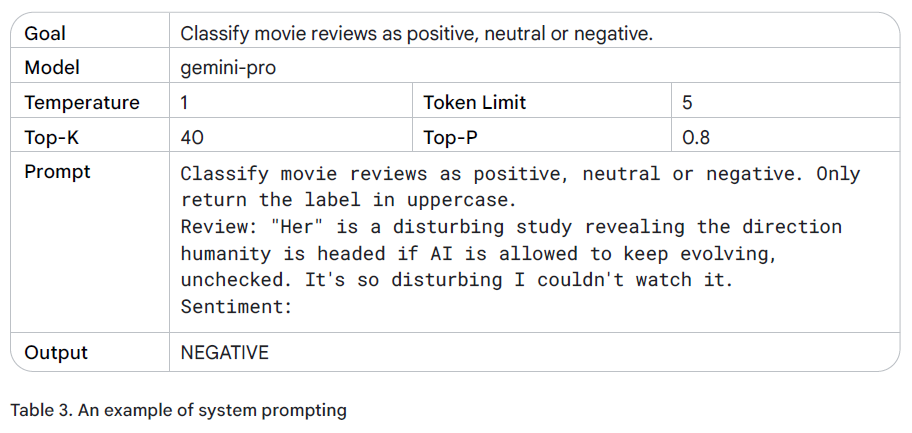Image resolution: width=912 pixels, height=433 pixels.
Task: Click the Output row label
Action: 56,352
